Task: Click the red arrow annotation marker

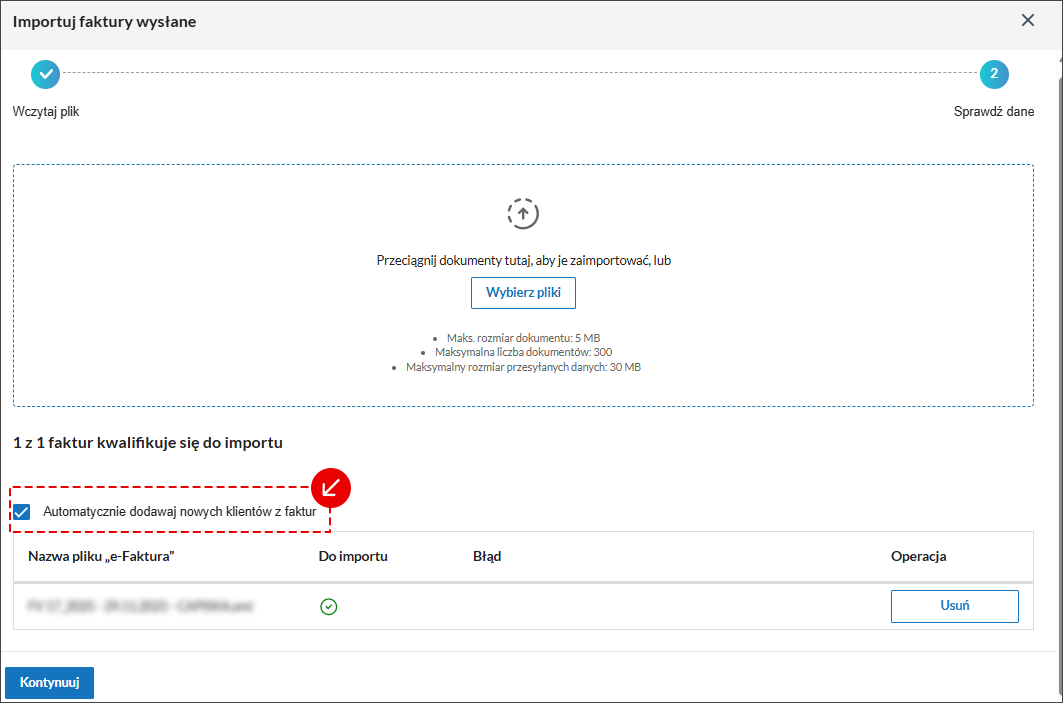Action: click(x=331, y=488)
